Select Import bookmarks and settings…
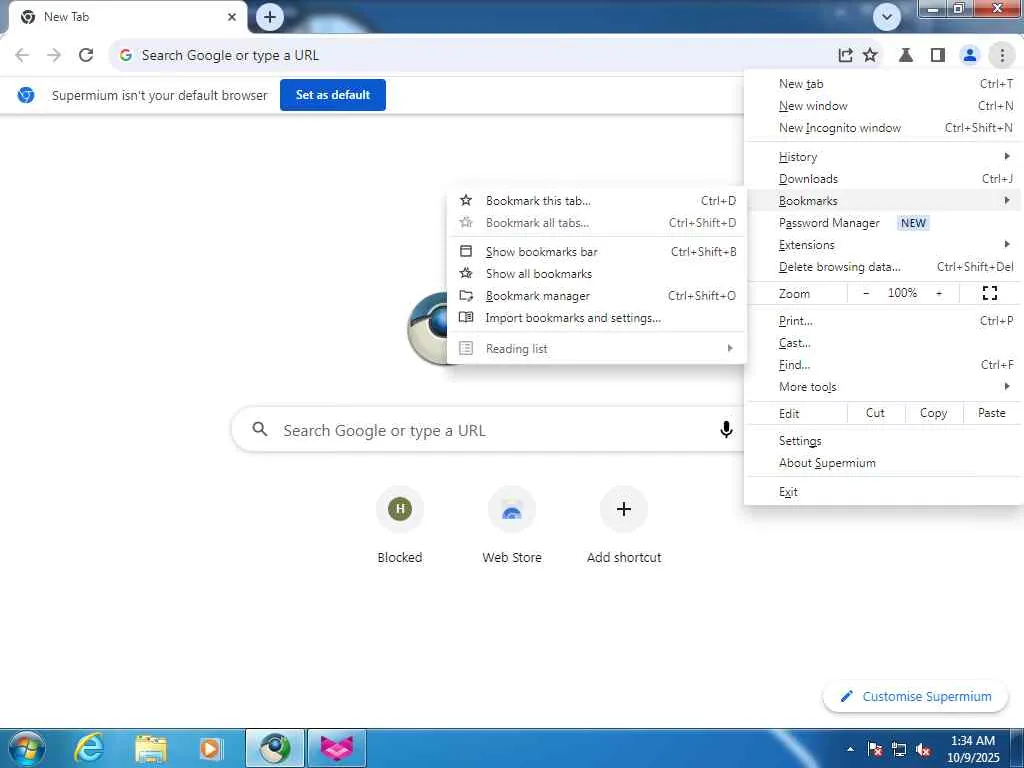The image size is (1024, 768). tap(597, 318)
